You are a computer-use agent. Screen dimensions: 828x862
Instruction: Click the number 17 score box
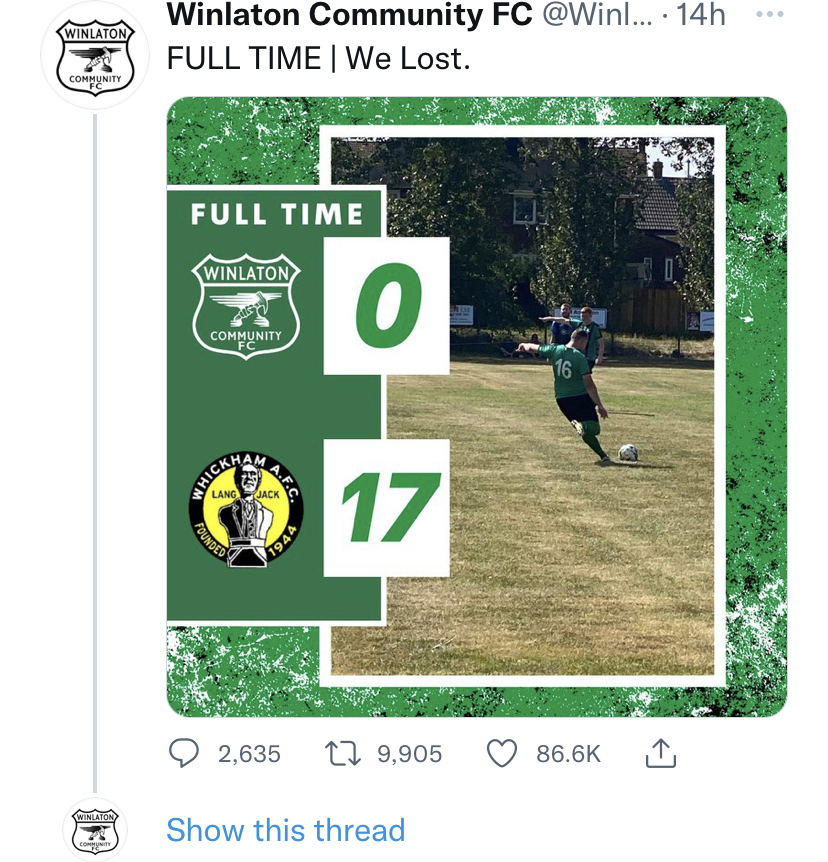pos(388,507)
